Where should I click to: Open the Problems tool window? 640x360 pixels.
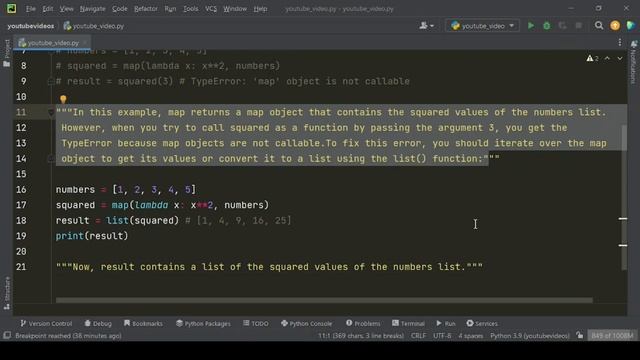click(363, 323)
